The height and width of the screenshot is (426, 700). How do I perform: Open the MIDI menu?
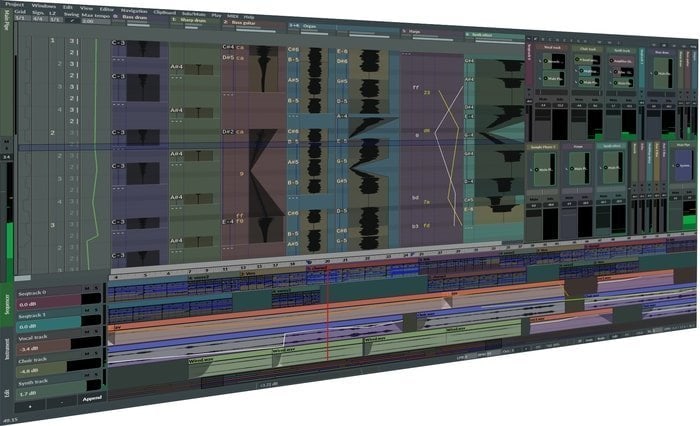click(233, 16)
